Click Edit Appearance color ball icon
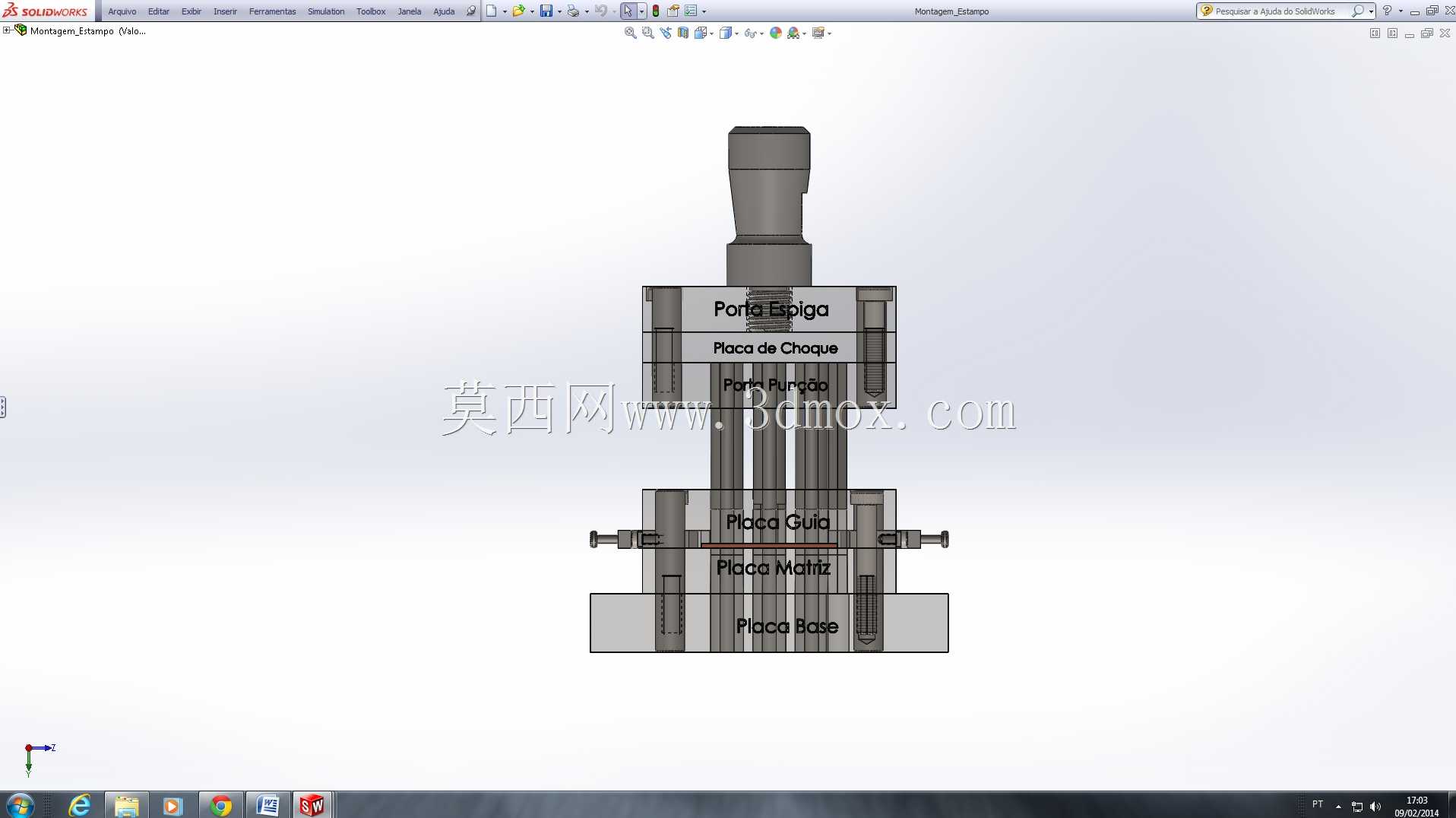Image resolution: width=1456 pixels, height=818 pixels. 776,33
